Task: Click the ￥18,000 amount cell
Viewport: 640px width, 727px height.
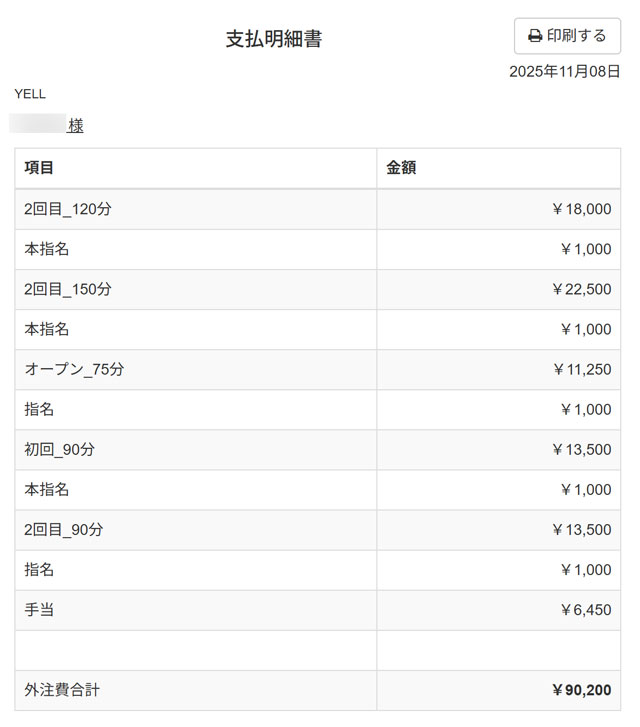Action: (581, 209)
